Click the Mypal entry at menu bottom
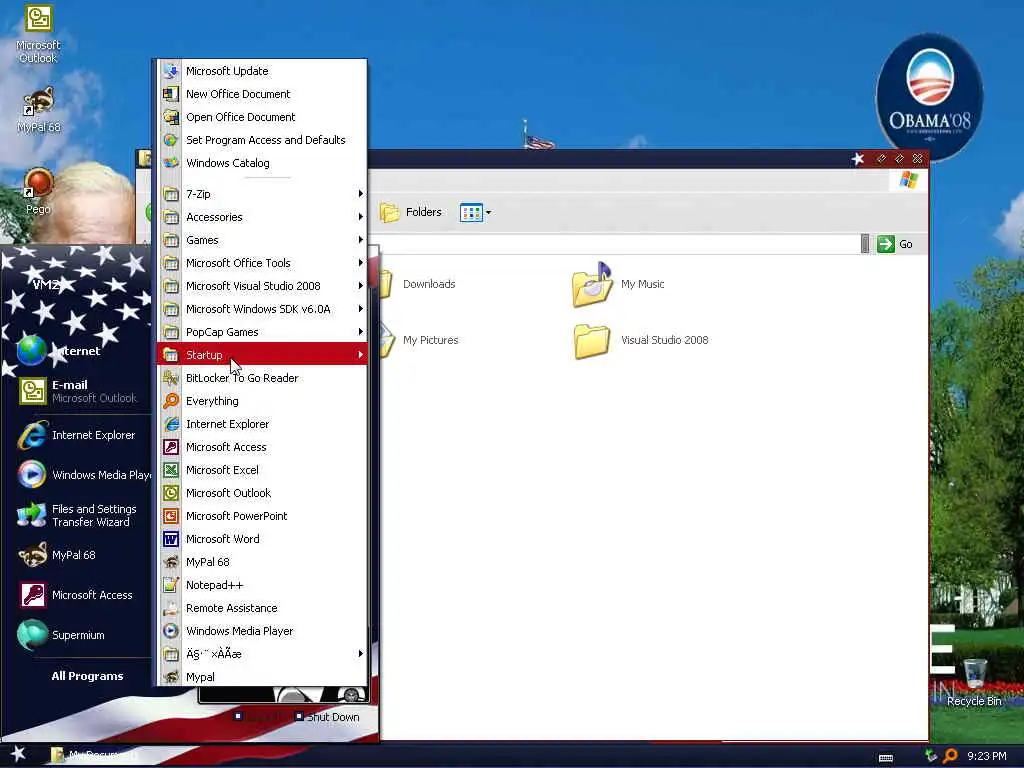 click(262, 677)
